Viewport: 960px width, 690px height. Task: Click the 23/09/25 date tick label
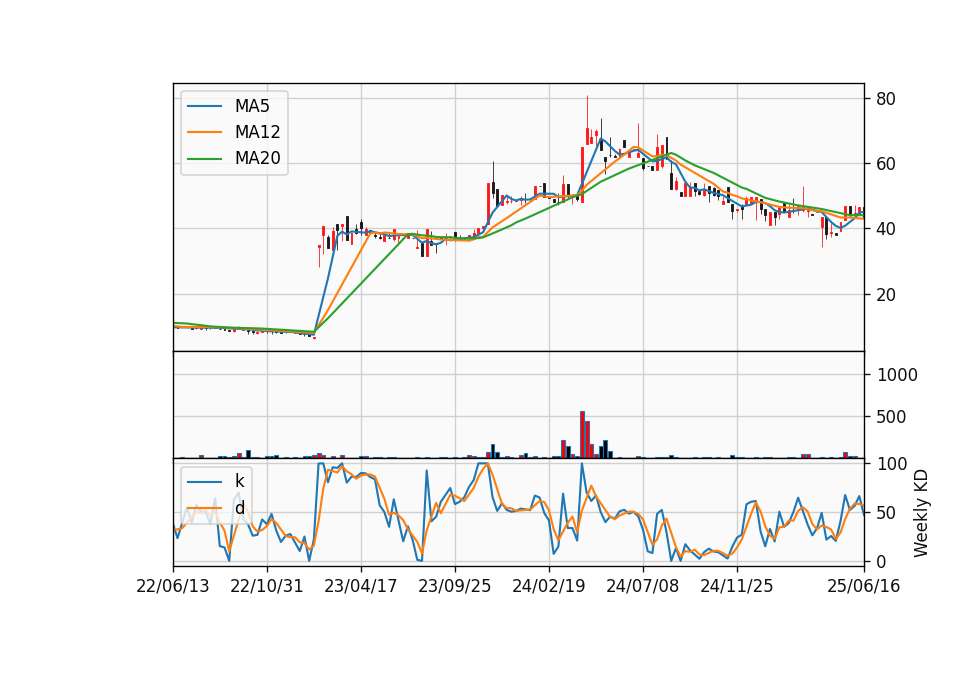(455, 586)
